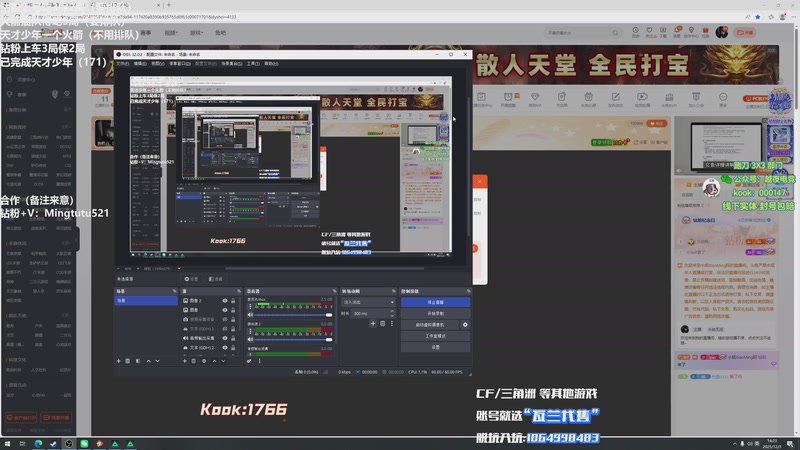Click the blue stop streaming button
800x450 pixels.
(x=435, y=302)
